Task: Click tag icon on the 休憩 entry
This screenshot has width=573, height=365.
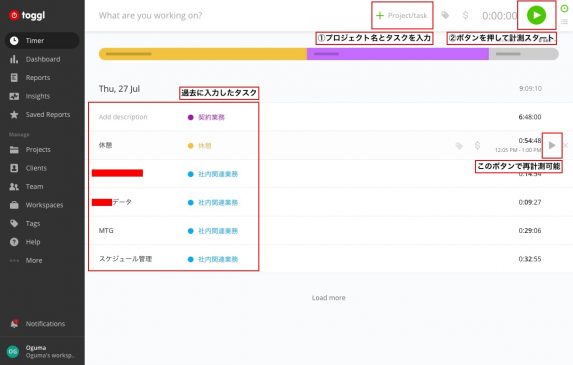Action: (459, 146)
